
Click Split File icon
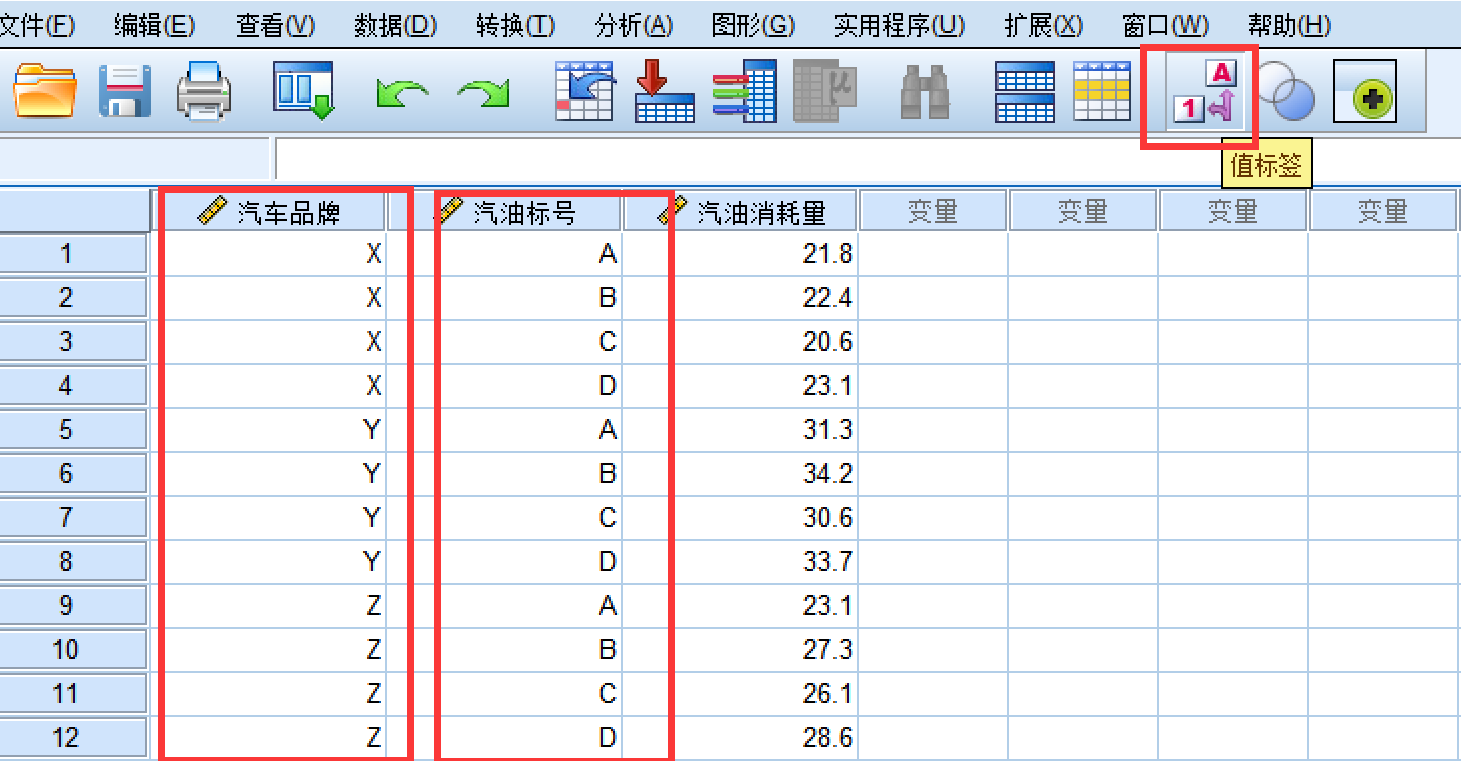pos(1025,92)
